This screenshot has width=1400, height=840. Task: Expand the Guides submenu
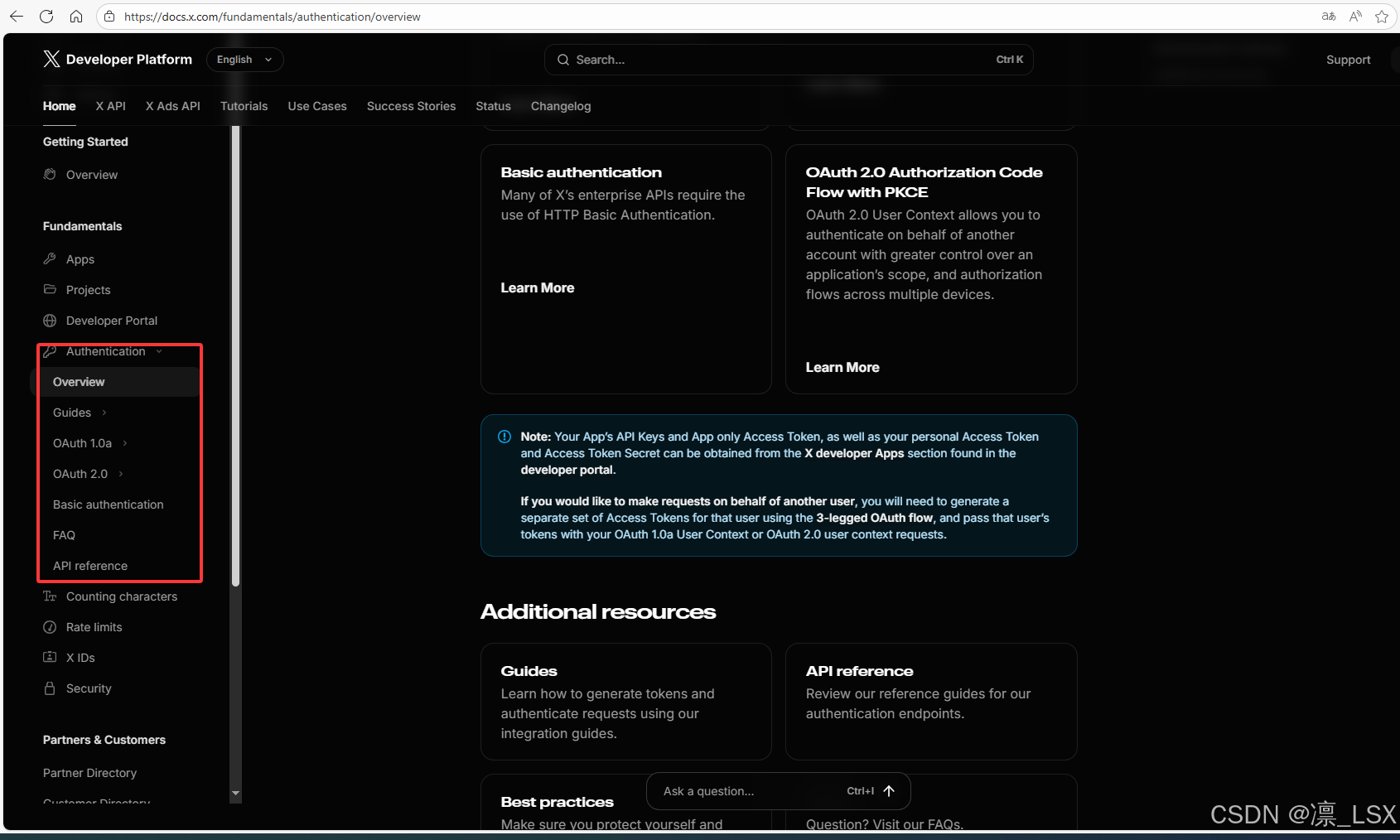104,413
